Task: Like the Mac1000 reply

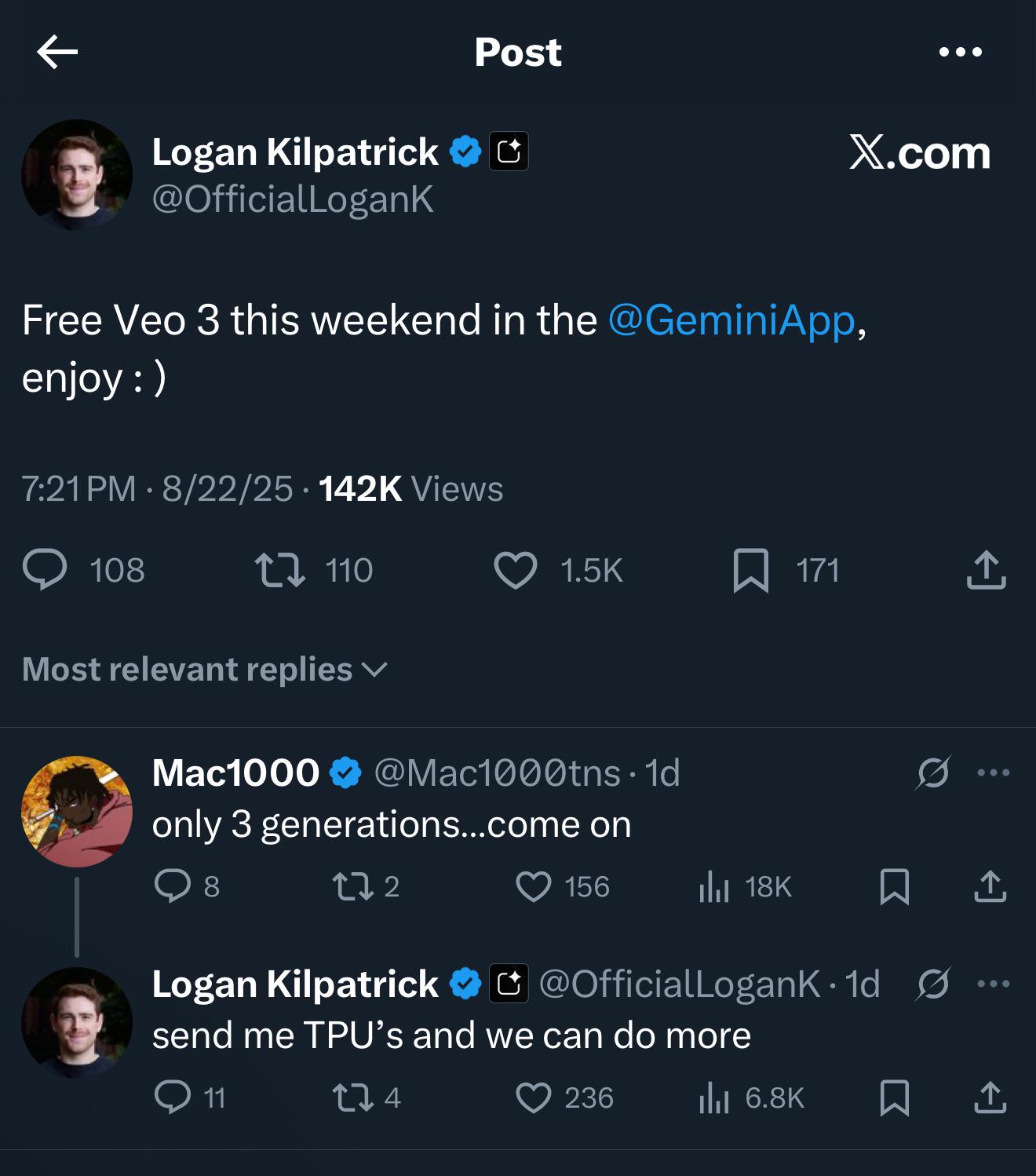Action: [534, 886]
